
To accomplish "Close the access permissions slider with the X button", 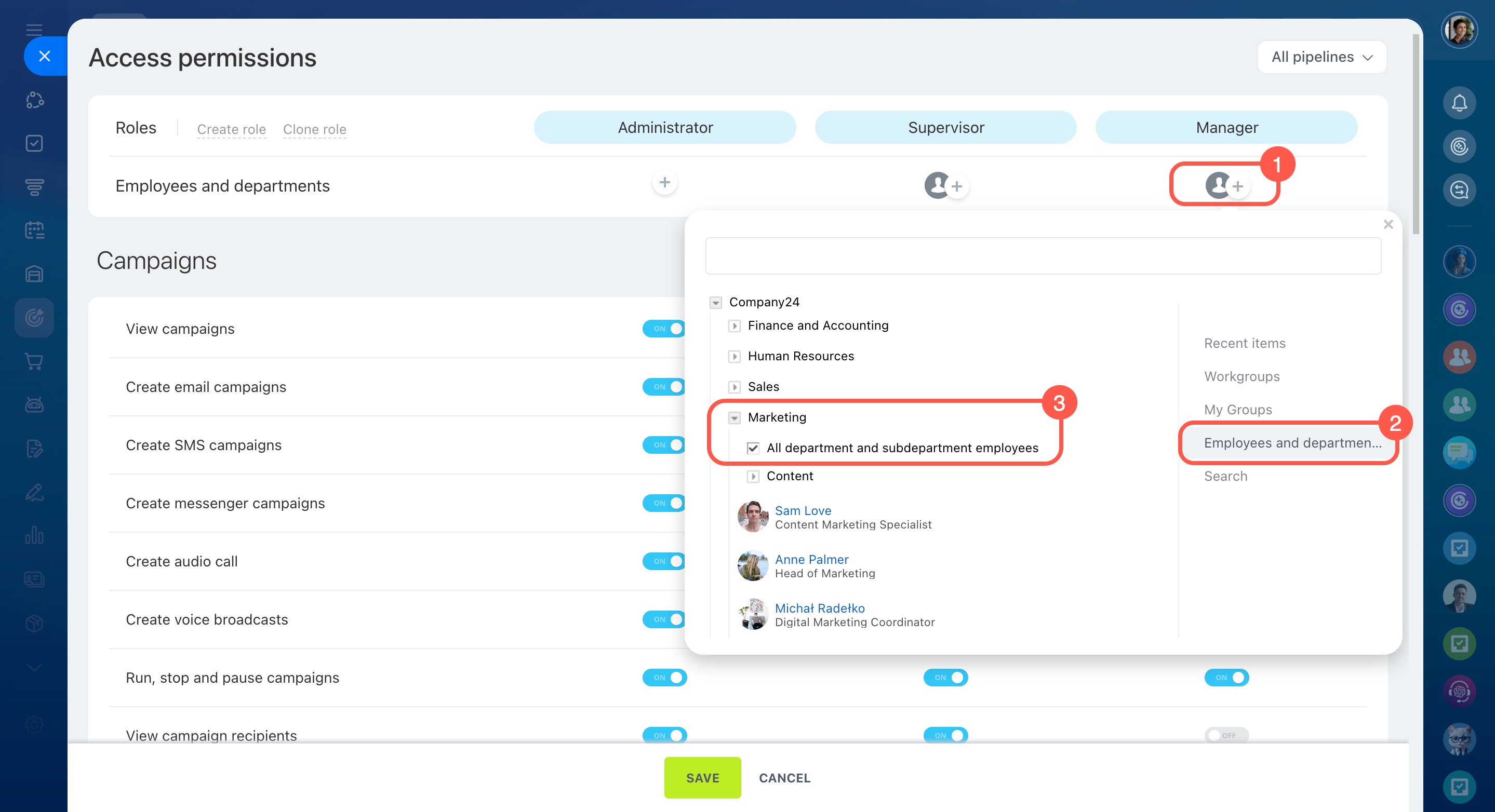I will coord(45,56).
